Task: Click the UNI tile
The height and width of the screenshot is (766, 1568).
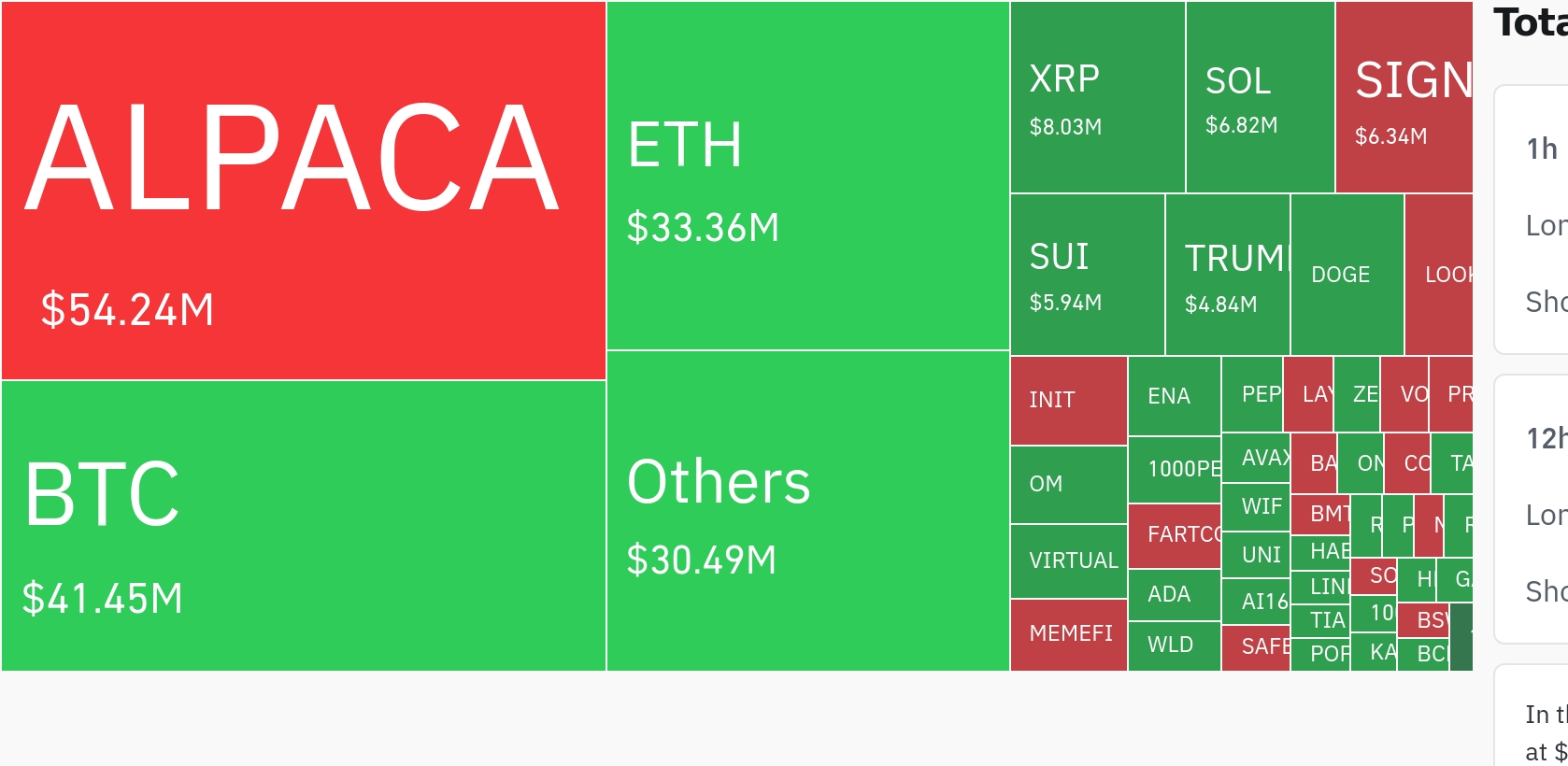Action: click(x=1255, y=555)
